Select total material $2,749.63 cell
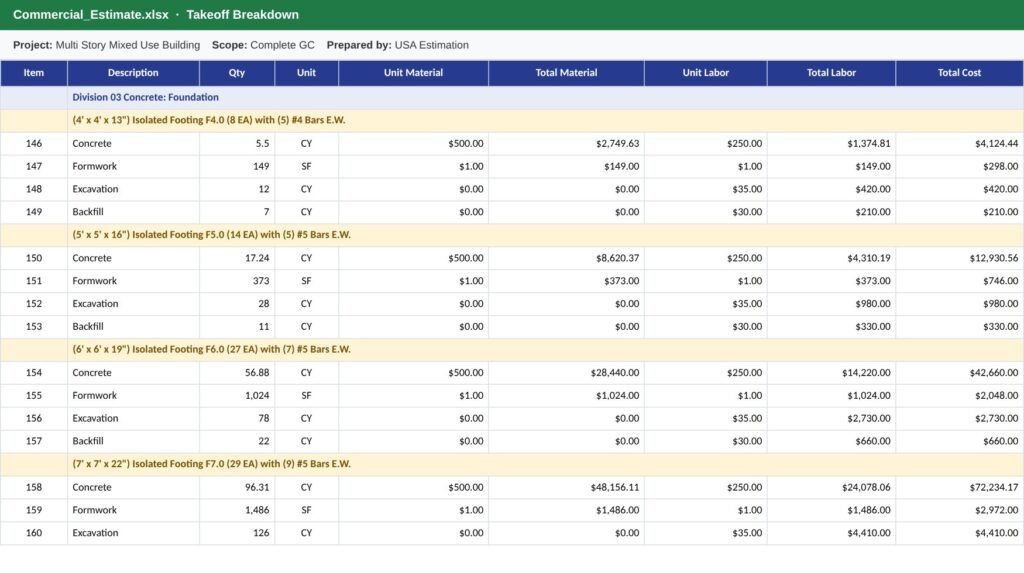The height and width of the screenshot is (573, 1024). pyautogui.click(x=566, y=144)
